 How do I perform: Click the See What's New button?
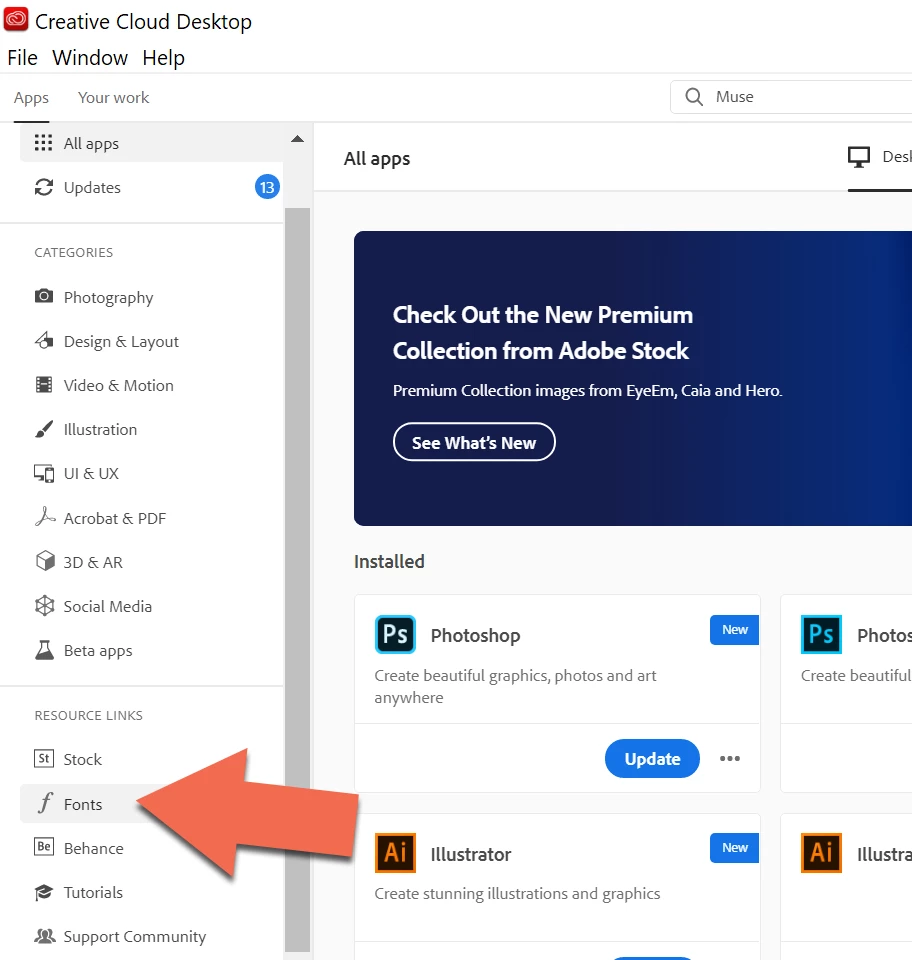474,442
